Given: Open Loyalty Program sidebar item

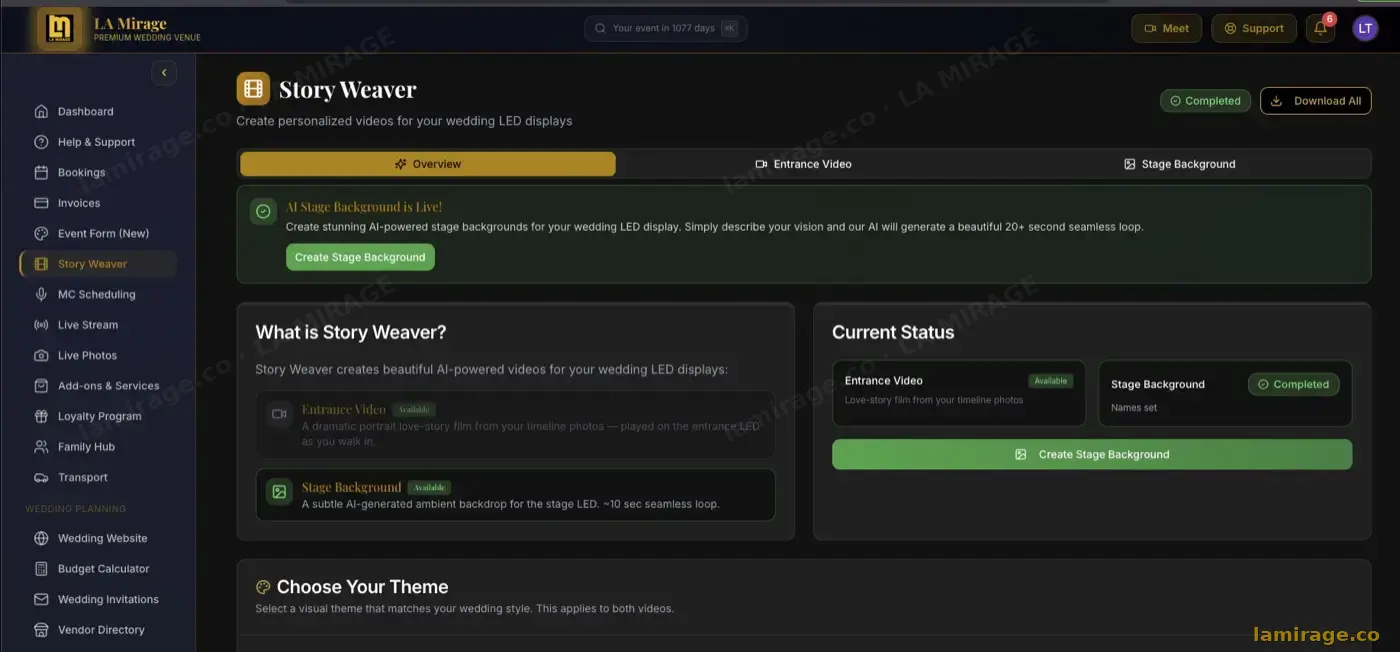Looking at the screenshot, I should point(98,416).
